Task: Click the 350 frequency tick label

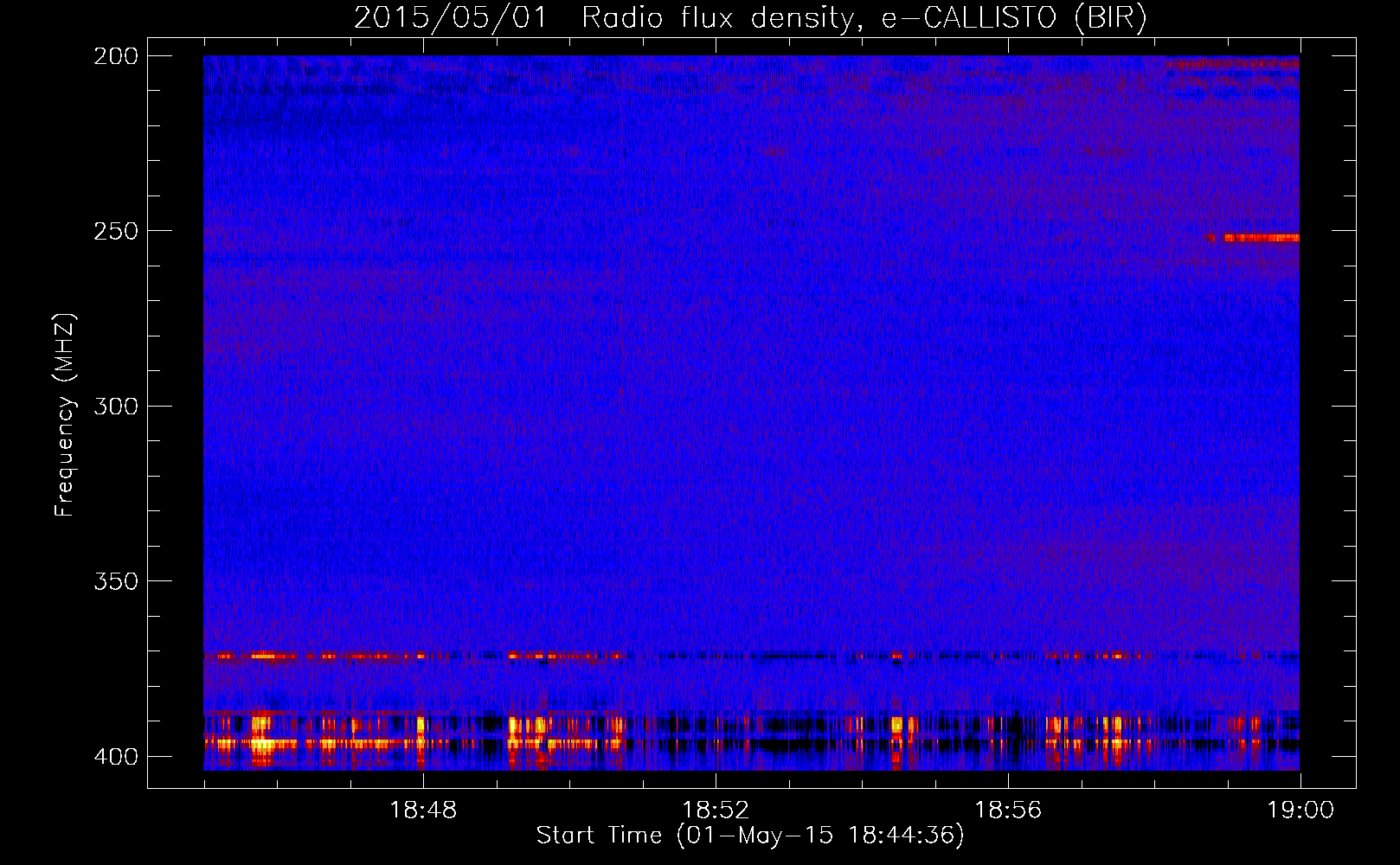Action: point(115,580)
